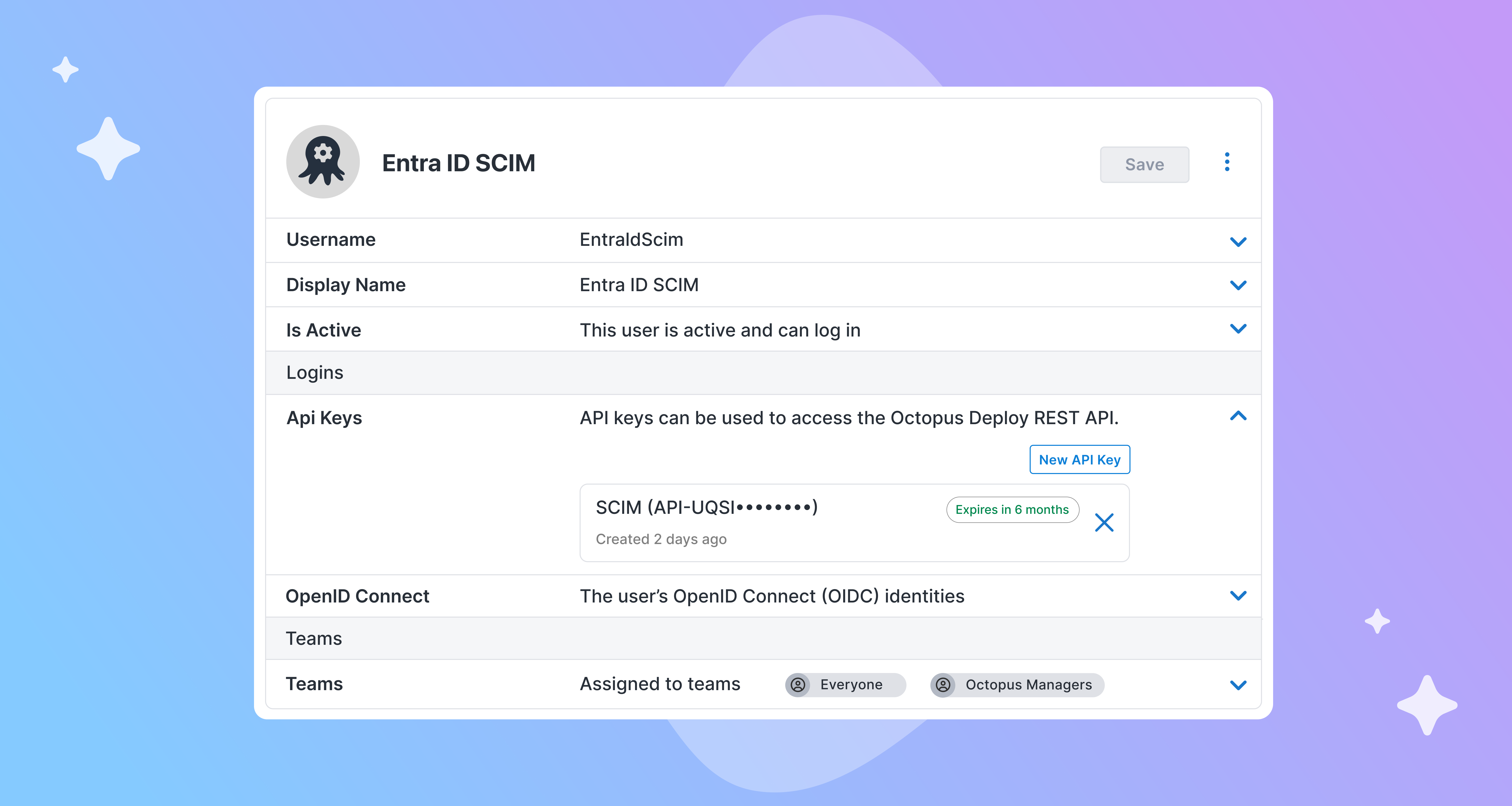The image size is (1512, 806).
Task: Click the Octopus Managers team chip
Action: point(1017,685)
